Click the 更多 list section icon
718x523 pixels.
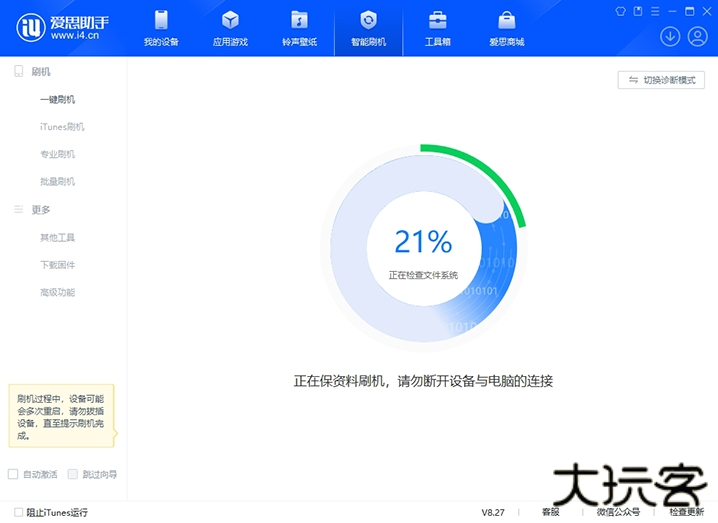coord(19,209)
